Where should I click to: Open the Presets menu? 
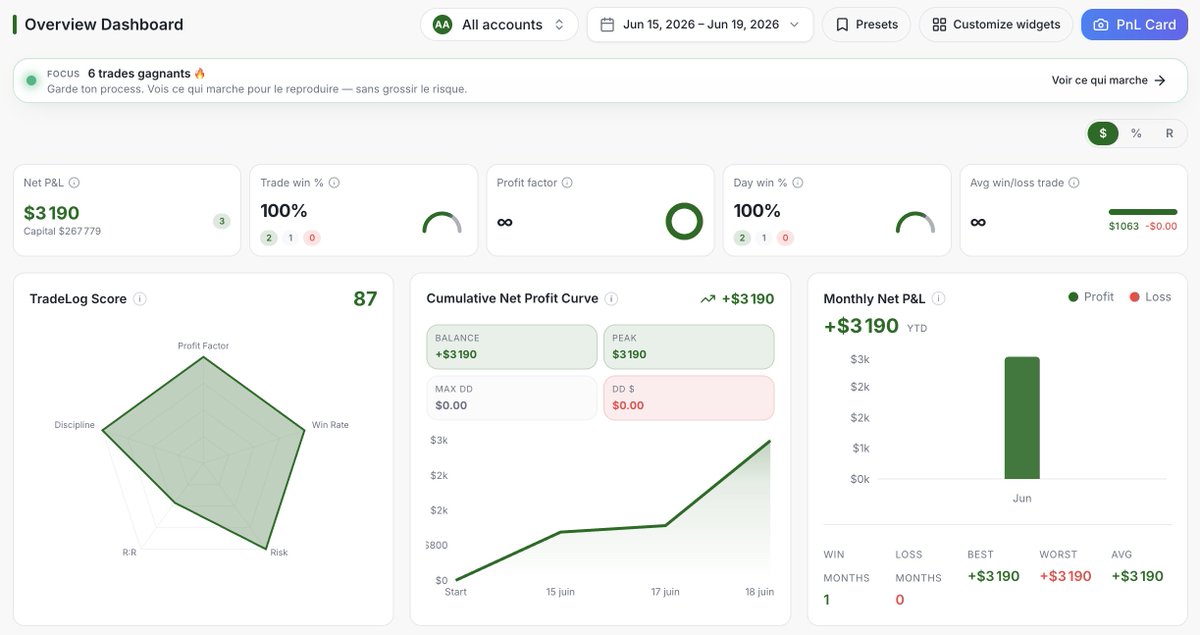tap(866, 24)
